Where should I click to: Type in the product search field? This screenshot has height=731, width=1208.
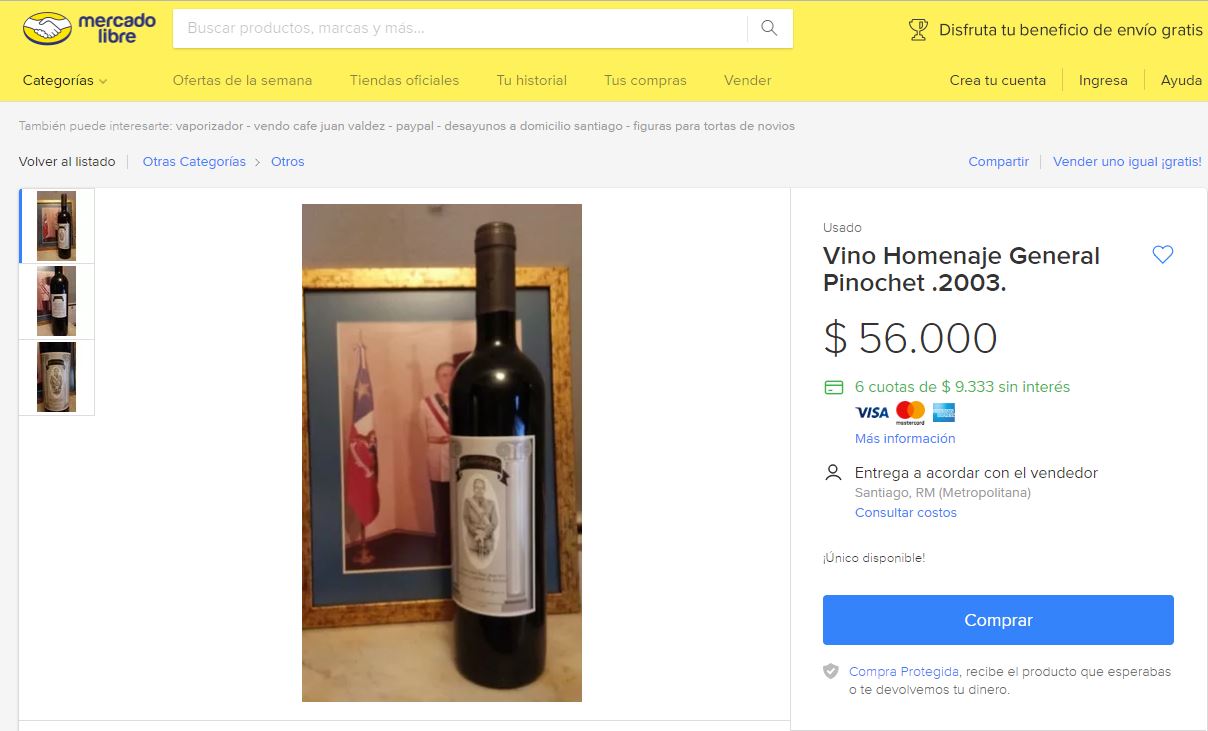[460, 28]
